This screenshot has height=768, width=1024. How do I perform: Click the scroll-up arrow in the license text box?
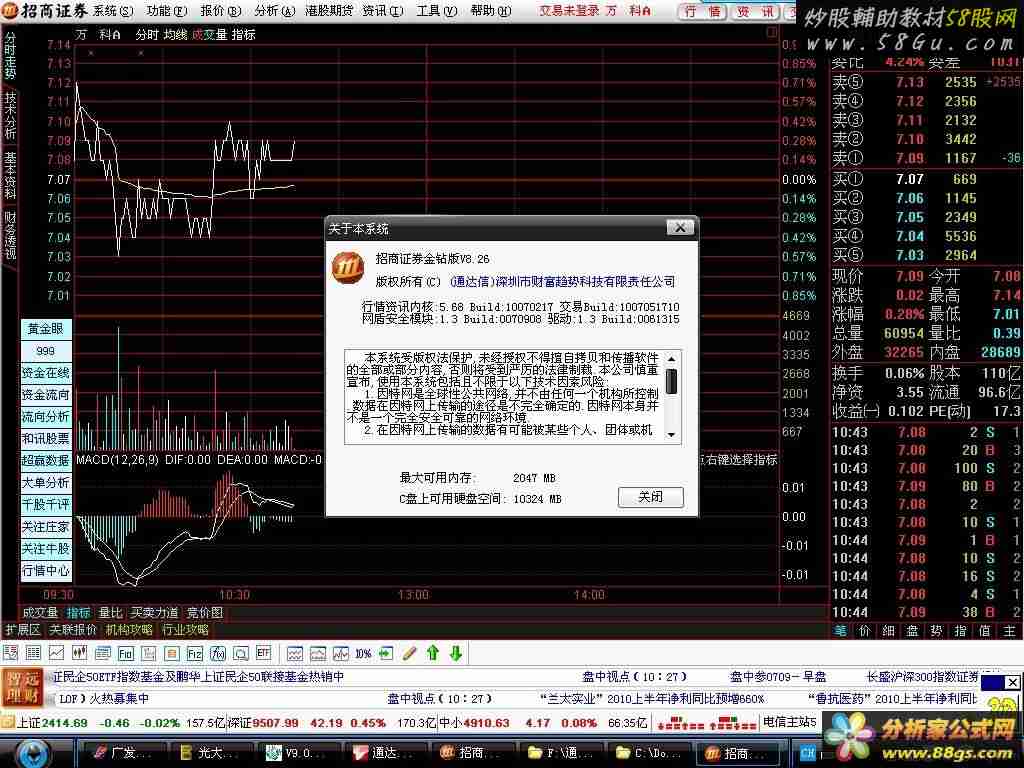[x=671, y=359]
